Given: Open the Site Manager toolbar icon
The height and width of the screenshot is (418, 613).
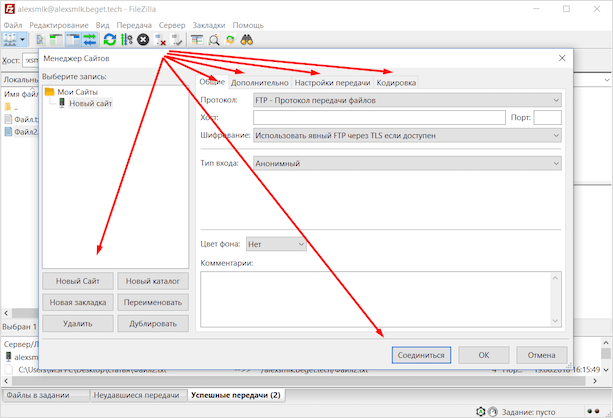Looking at the screenshot, I should click(x=10, y=40).
